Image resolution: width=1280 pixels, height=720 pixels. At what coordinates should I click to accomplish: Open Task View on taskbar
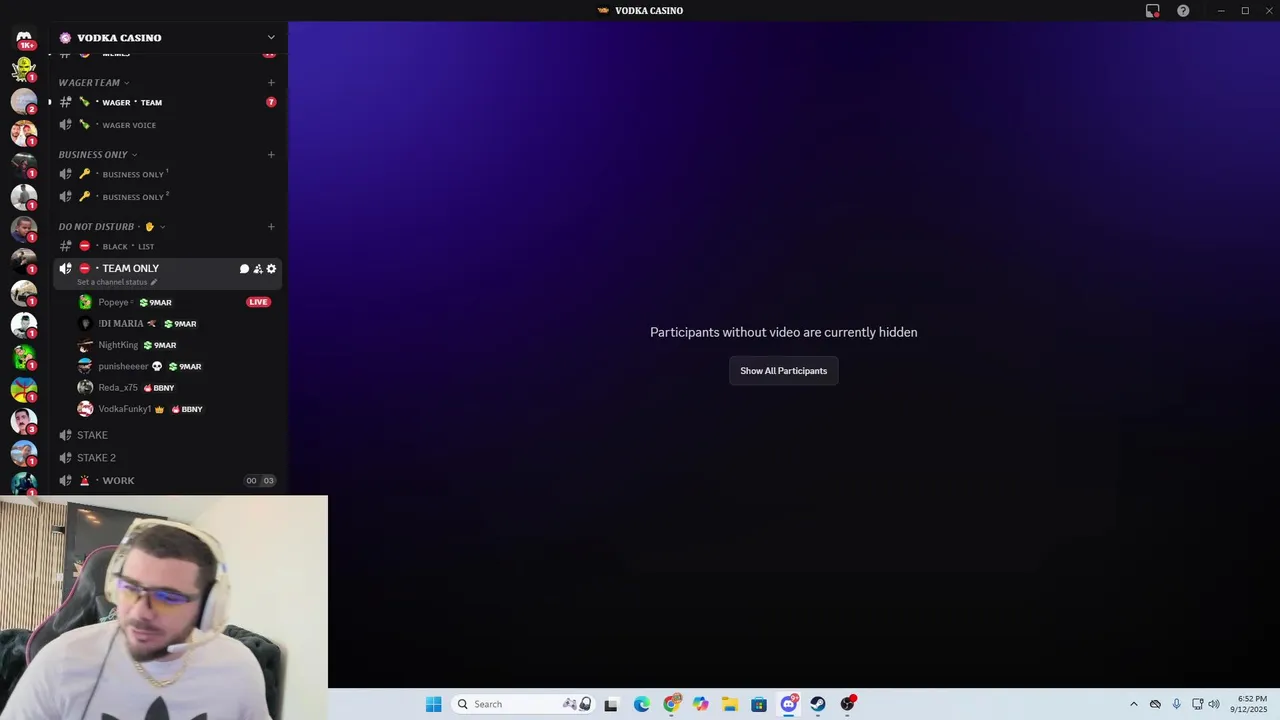coord(611,704)
